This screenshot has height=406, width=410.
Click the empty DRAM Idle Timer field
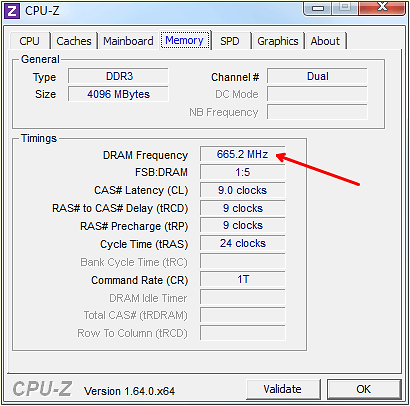coord(243,297)
